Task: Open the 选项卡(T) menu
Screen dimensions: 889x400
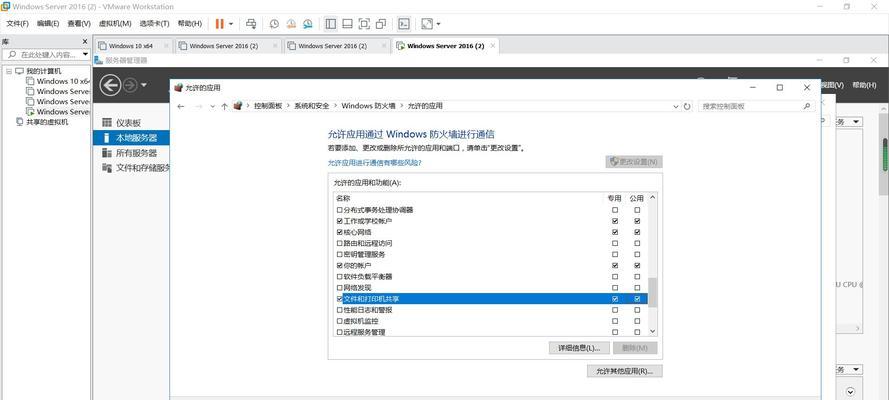Action: click(x=154, y=24)
